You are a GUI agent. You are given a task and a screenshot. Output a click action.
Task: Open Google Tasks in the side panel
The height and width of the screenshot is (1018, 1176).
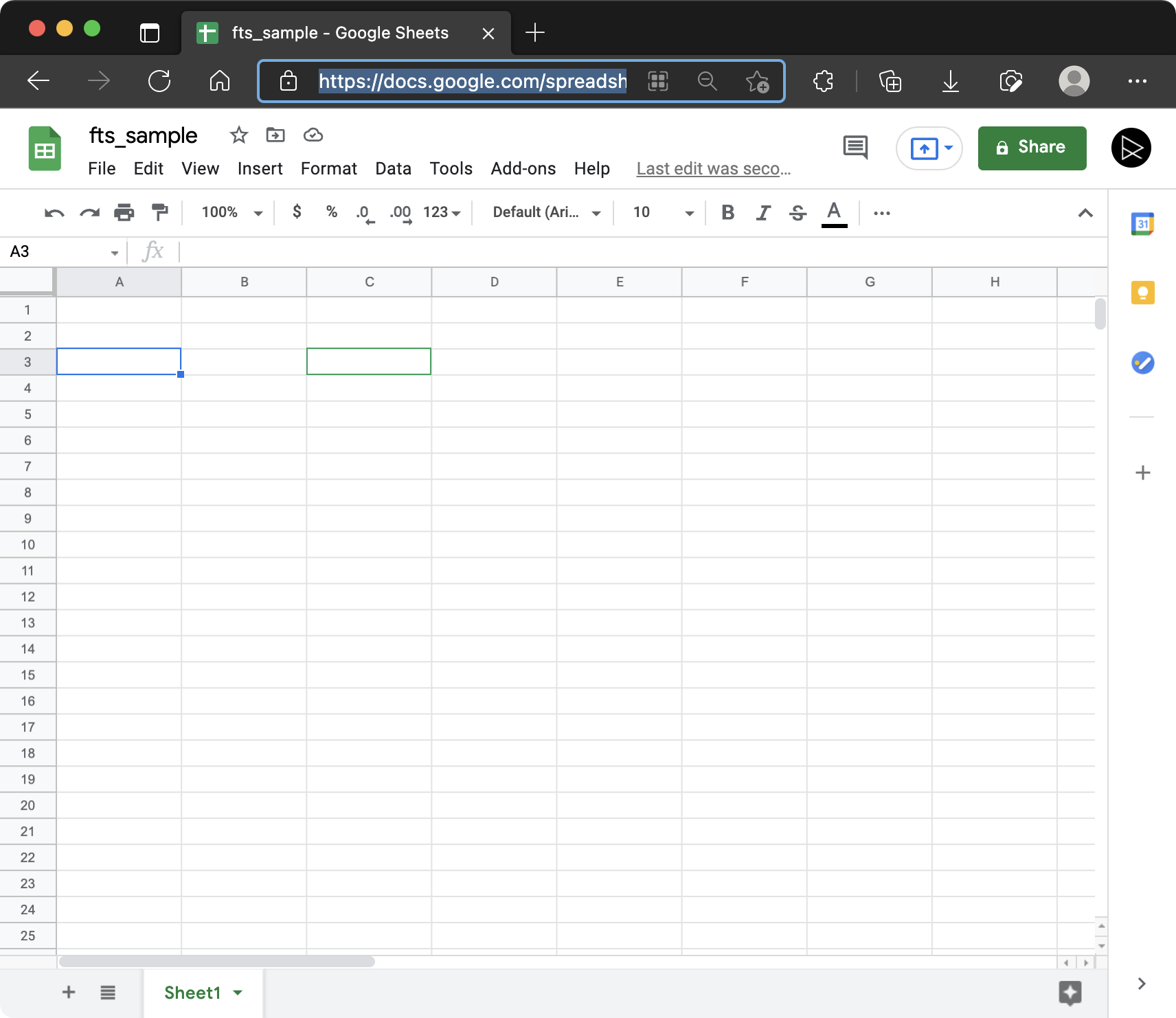(1142, 363)
